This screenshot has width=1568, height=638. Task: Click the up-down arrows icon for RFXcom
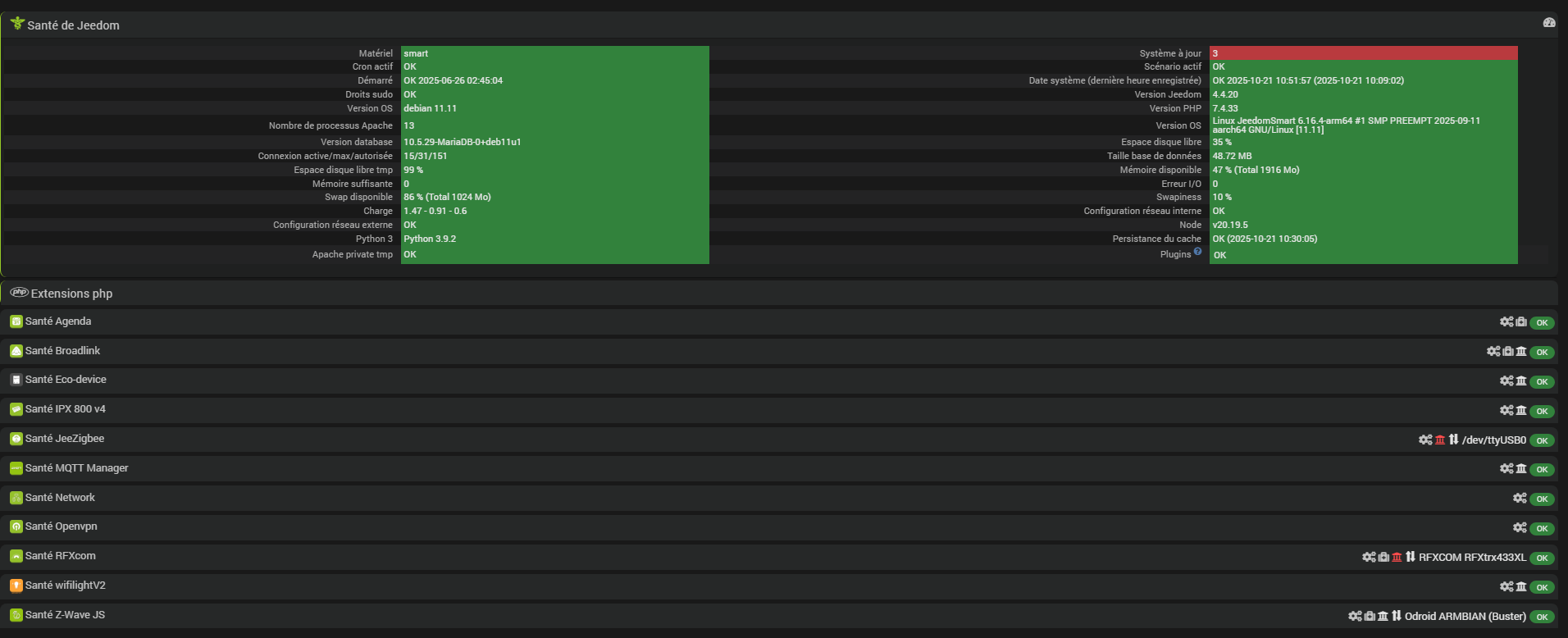[x=1411, y=557]
